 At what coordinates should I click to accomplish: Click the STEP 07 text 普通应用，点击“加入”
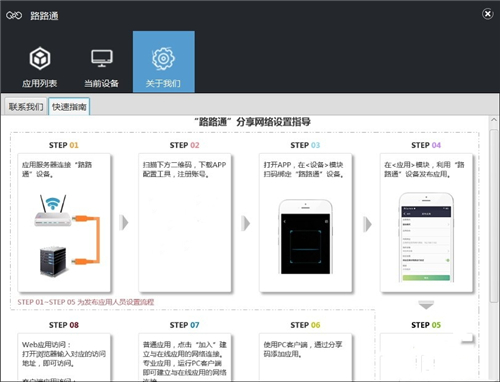tap(181, 345)
